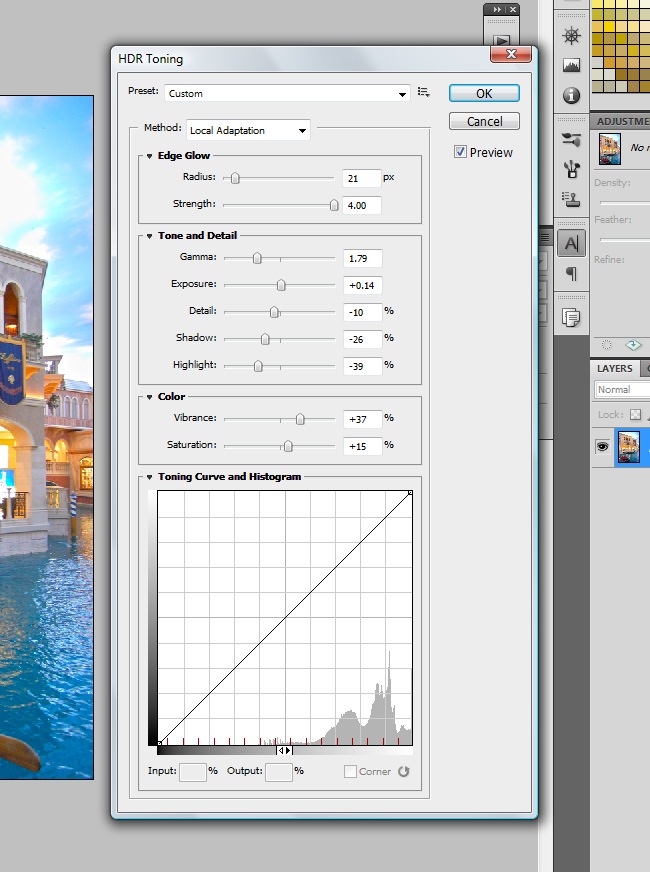Collapse the Edge Glow section
The width and height of the screenshot is (650, 872).
(149, 156)
